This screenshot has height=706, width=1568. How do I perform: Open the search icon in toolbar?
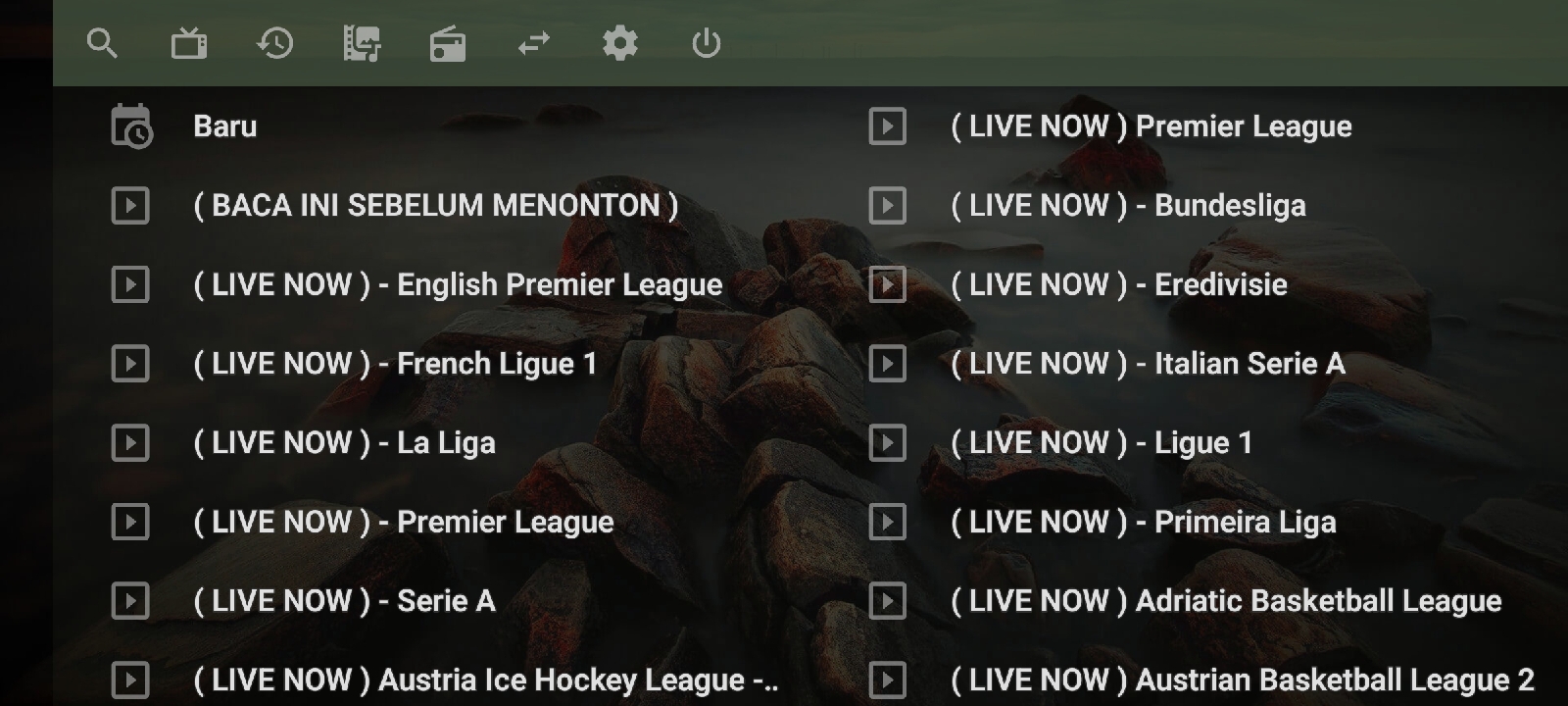click(x=102, y=44)
